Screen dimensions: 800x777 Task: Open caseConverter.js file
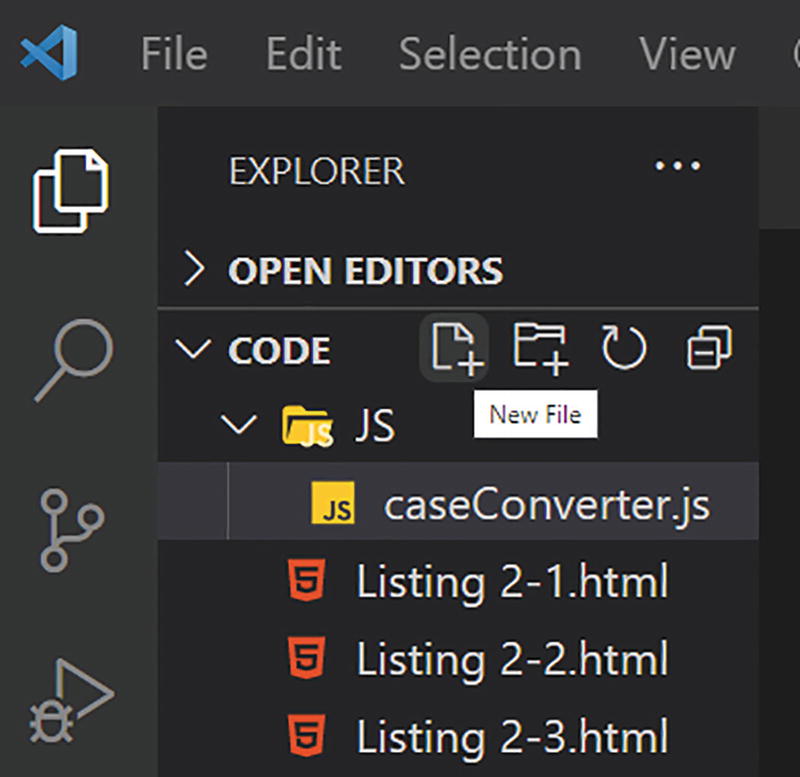[546, 505]
